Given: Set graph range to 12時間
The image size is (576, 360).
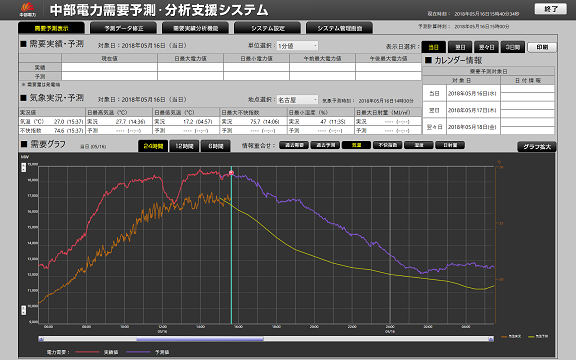Looking at the screenshot, I should click(184, 146).
